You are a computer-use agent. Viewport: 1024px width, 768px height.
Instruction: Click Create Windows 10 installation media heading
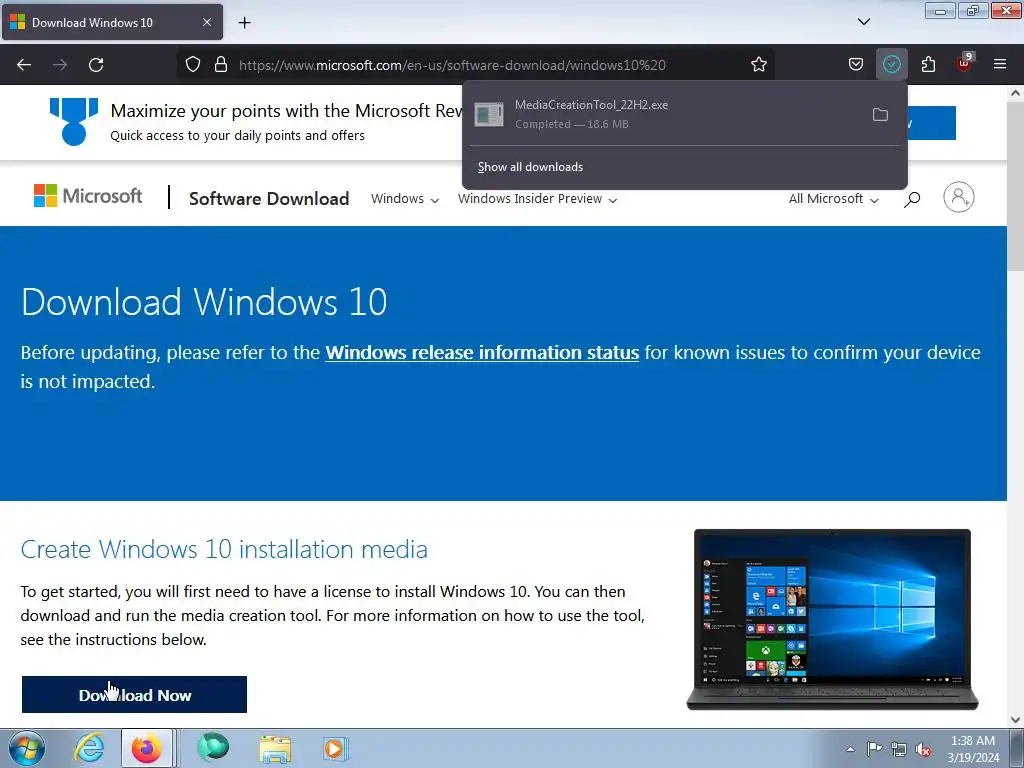click(224, 549)
